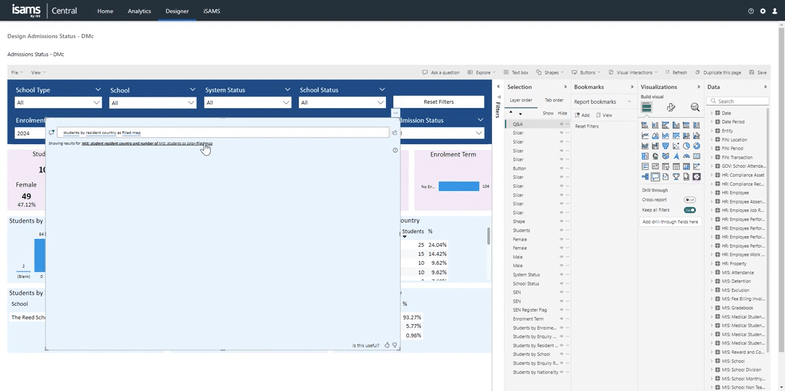
Task: Select the pie chart visualization icon
Action: pos(686,146)
